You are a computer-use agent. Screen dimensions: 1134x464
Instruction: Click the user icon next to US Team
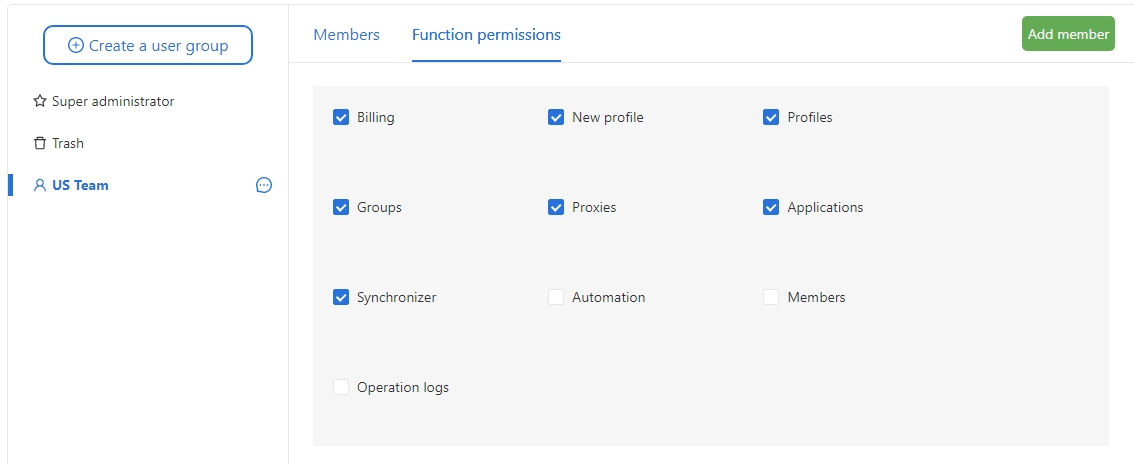point(40,185)
